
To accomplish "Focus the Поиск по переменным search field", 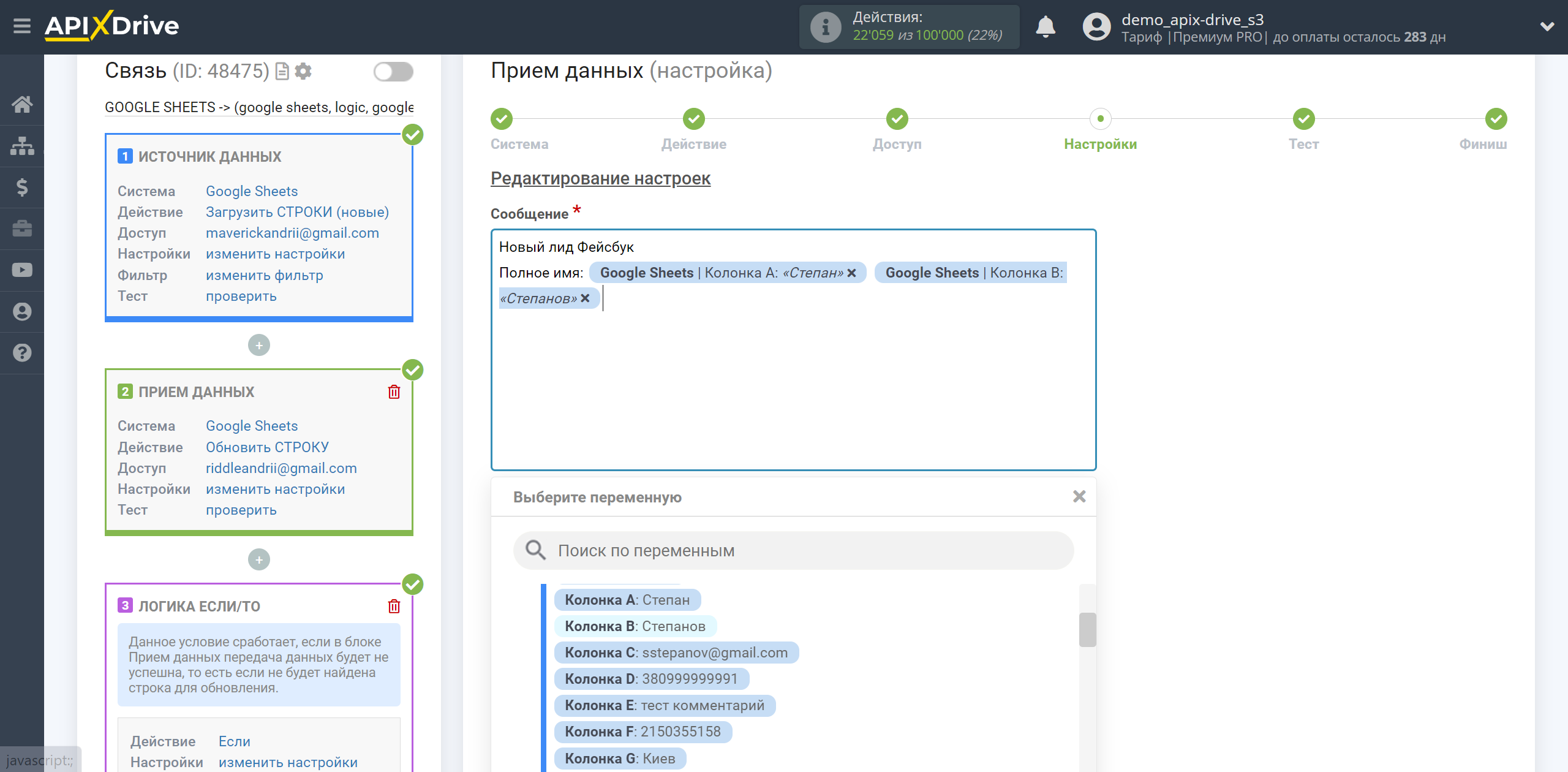I will click(794, 550).
